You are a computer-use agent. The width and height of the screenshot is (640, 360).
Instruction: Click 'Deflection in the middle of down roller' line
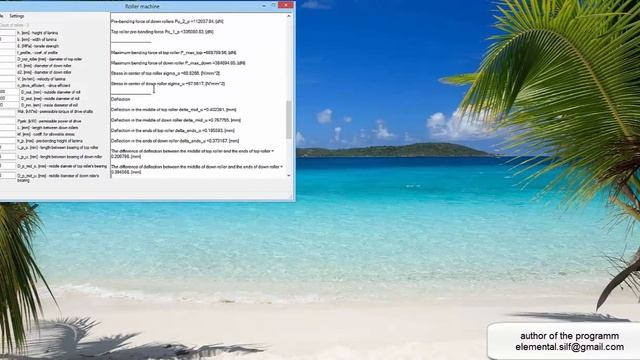coord(176,120)
